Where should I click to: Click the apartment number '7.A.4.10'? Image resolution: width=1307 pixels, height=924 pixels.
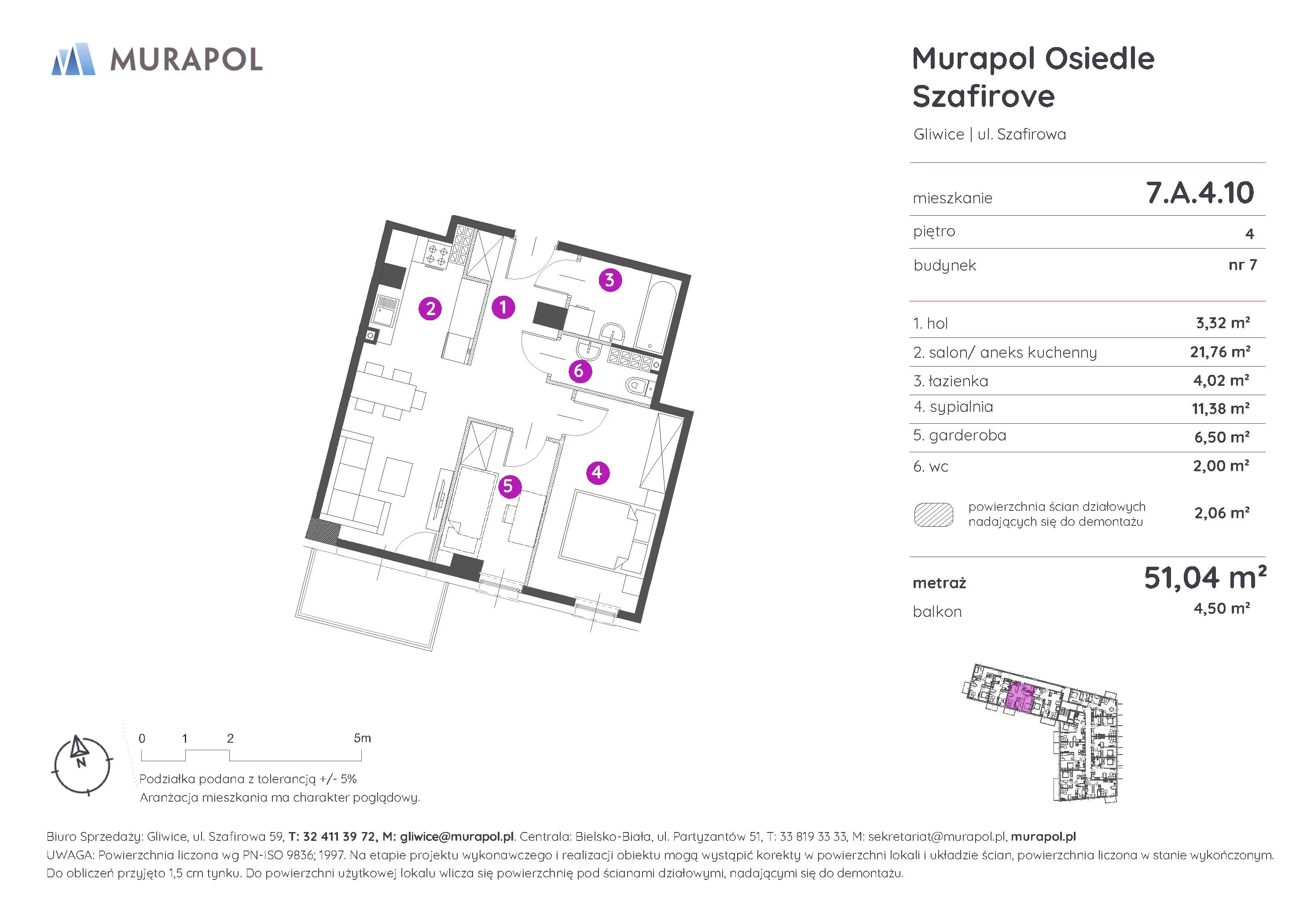pos(1200,192)
